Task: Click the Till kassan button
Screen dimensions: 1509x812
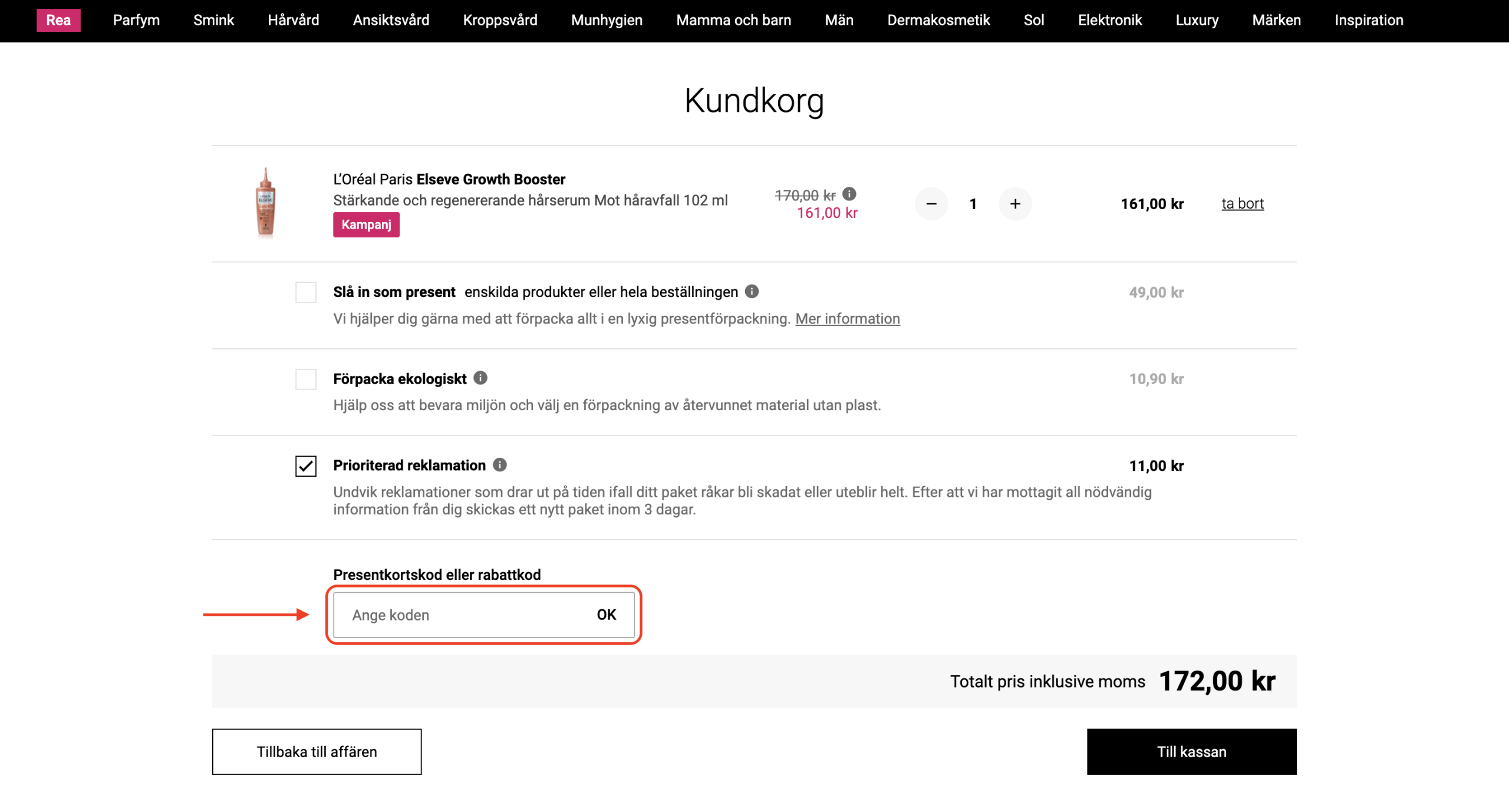Action: coord(1191,752)
